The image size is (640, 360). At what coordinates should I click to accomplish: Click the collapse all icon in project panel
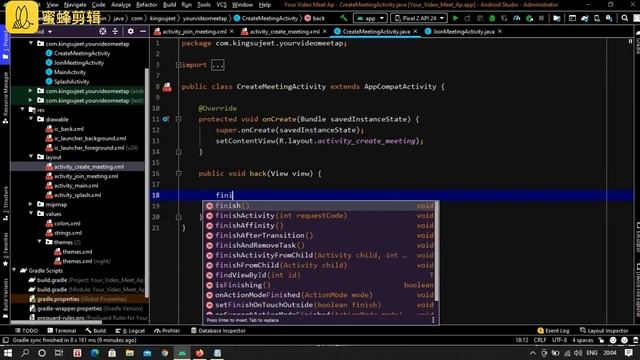click(115, 31)
